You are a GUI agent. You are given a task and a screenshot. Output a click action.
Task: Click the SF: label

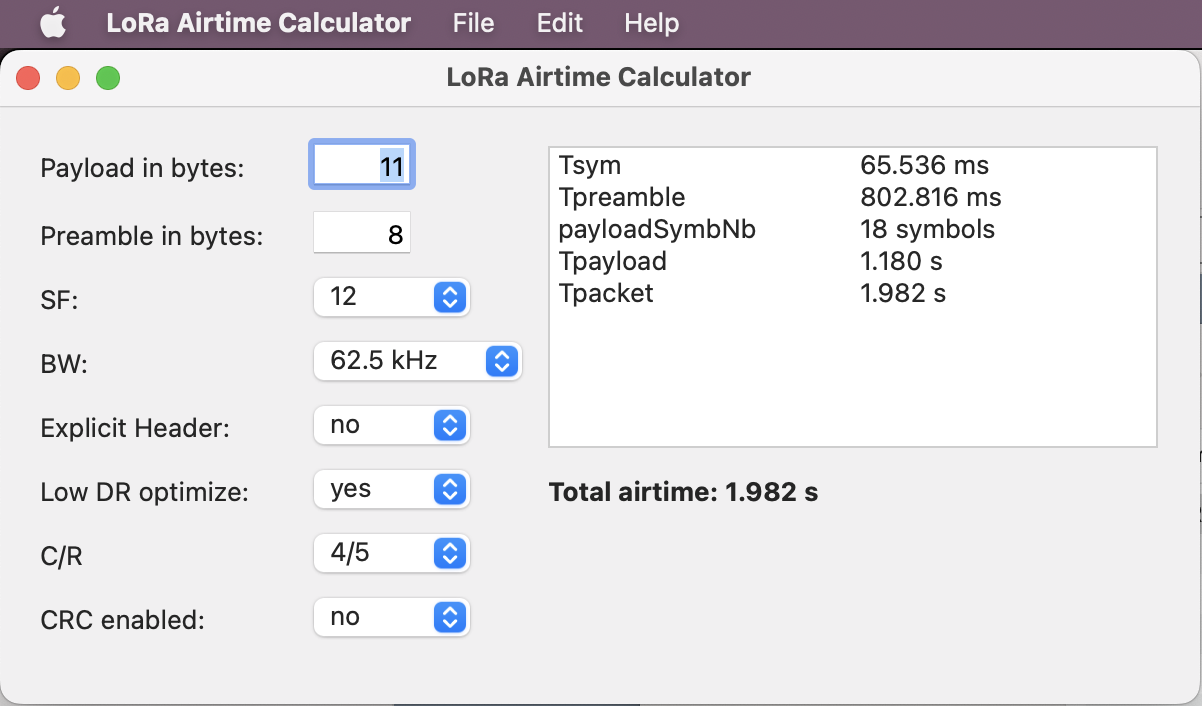point(59,300)
